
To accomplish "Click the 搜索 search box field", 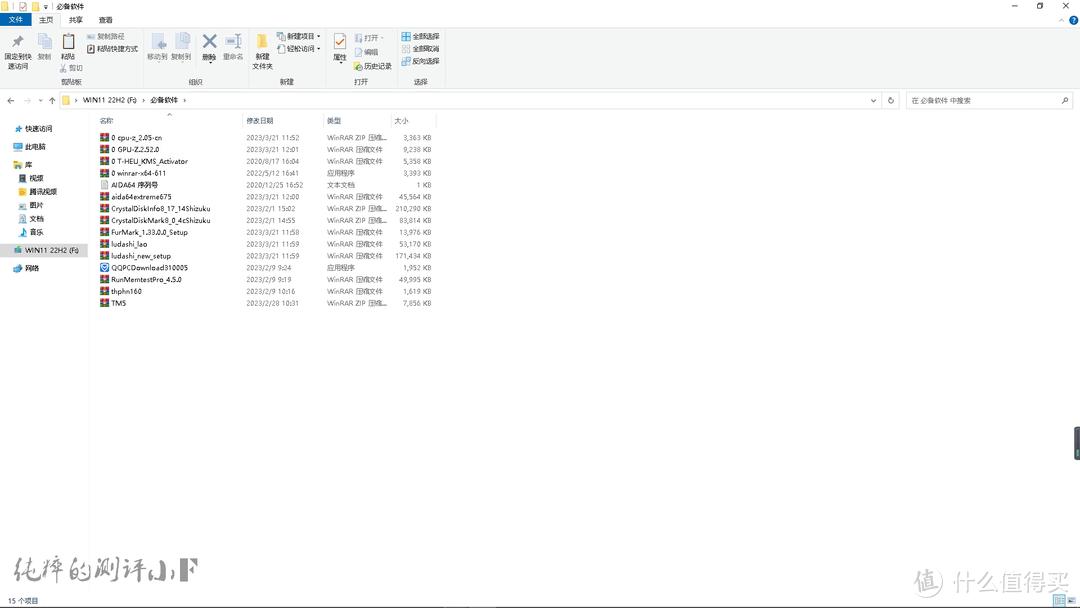I will pos(985,100).
